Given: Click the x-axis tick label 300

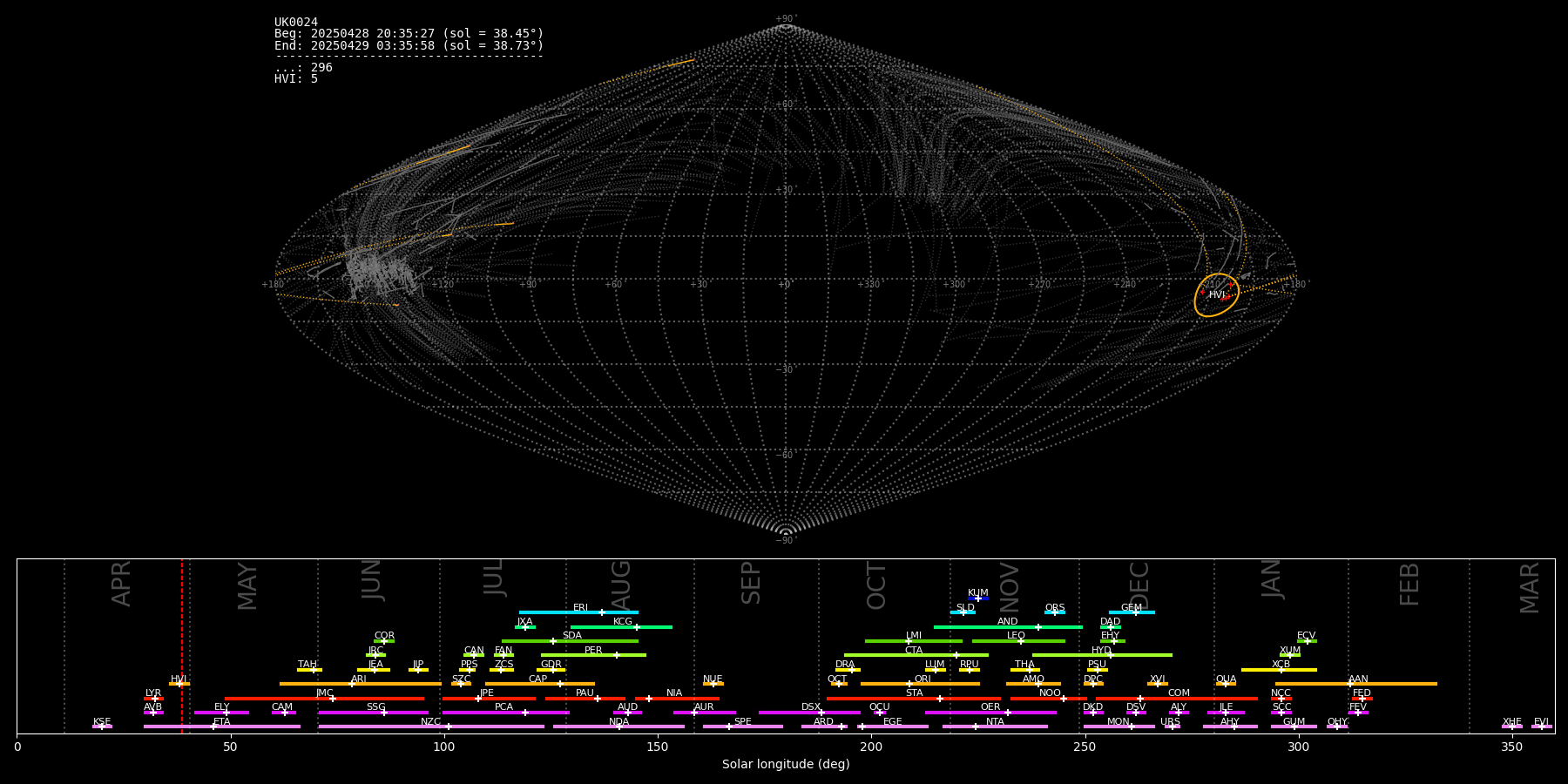Looking at the screenshot, I should click(x=1298, y=747).
